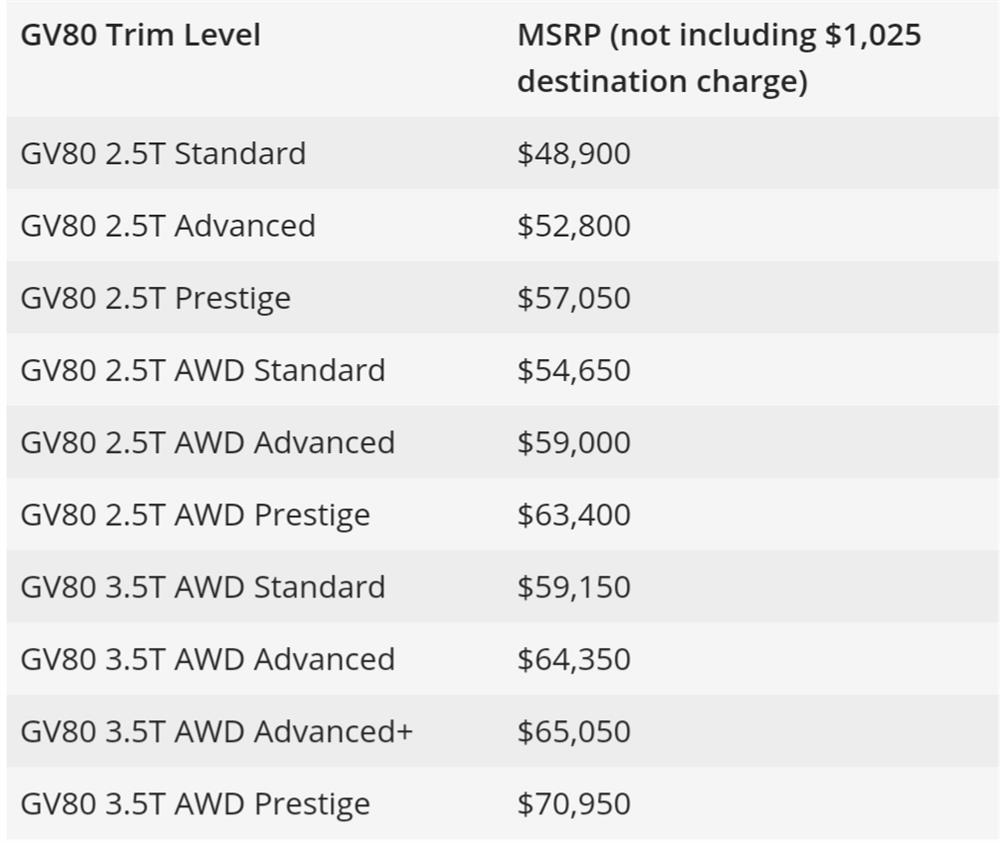This screenshot has height=843, width=1000.
Task: Select GV80 2.5T AWD Advanced label
Action: [208, 443]
